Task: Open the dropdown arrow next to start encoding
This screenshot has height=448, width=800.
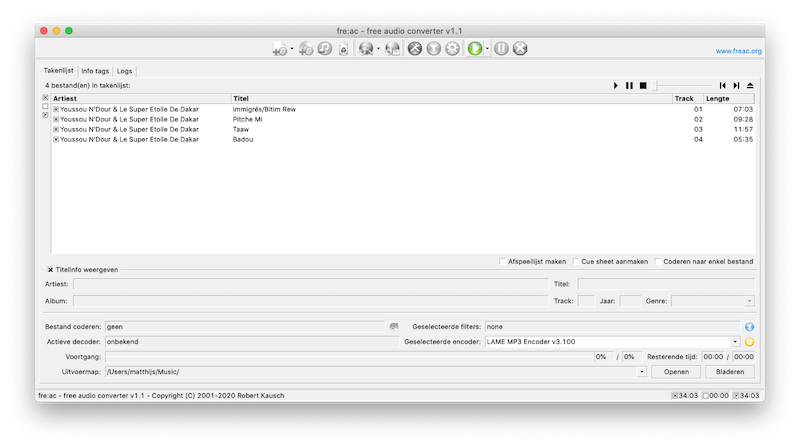Action: (487, 48)
